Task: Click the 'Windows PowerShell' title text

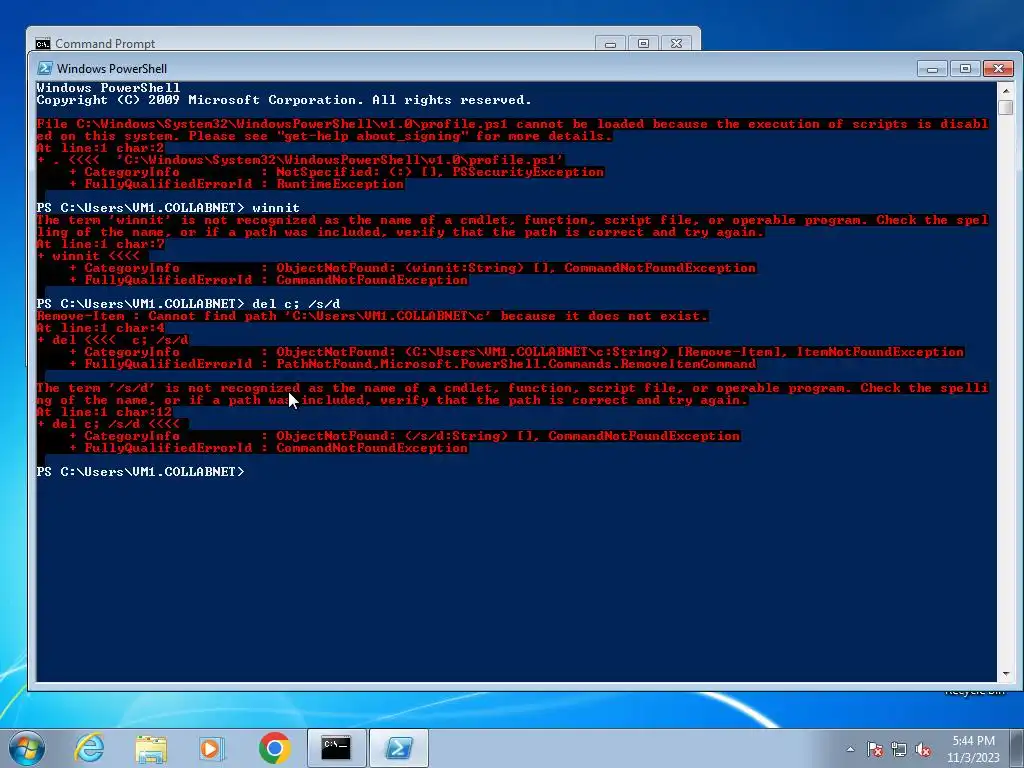Action: [112, 69]
